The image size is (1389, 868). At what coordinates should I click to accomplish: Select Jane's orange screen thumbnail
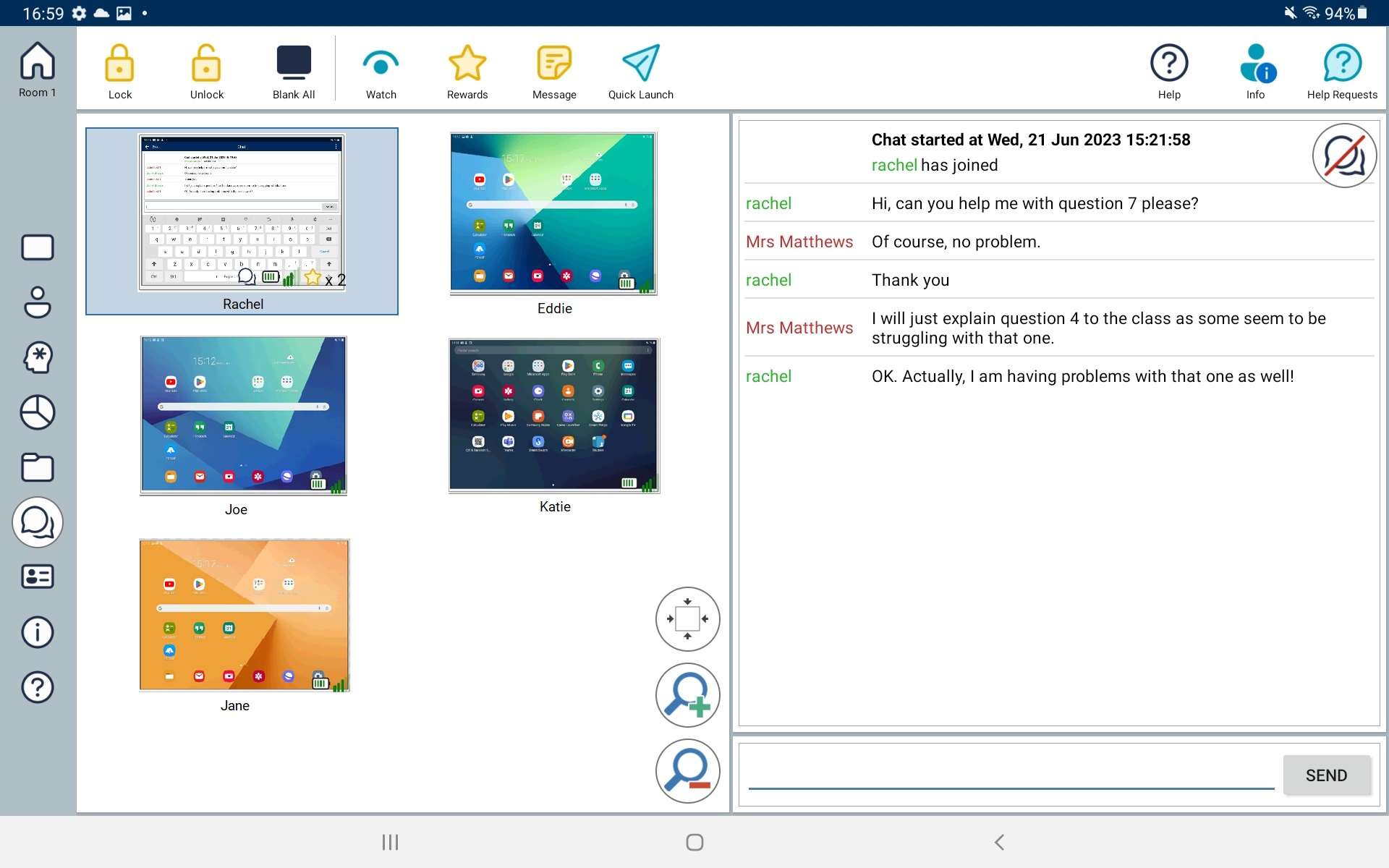pyautogui.click(x=245, y=616)
